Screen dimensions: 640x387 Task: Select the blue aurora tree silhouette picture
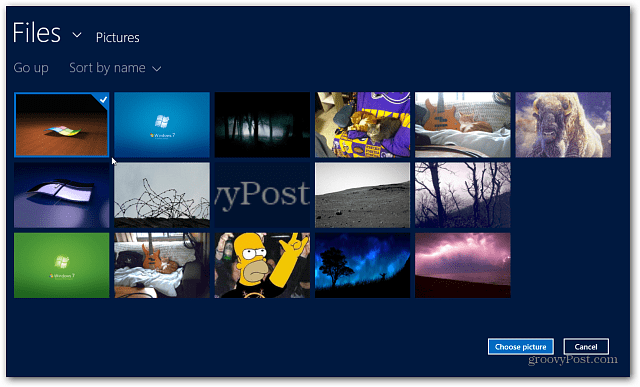[x=362, y=265]
